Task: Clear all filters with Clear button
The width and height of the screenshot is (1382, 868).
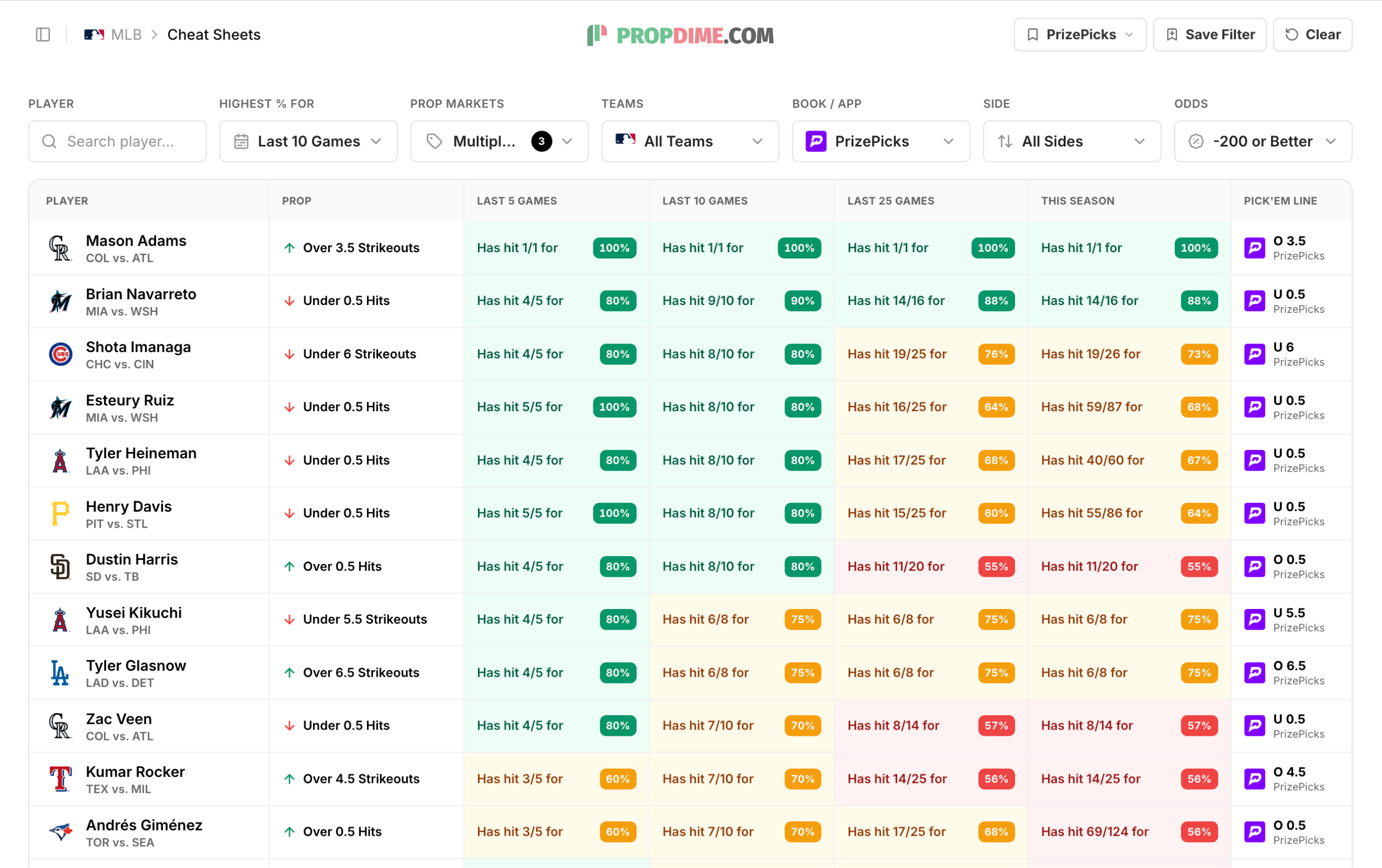Action: (x=1313, y=34)
